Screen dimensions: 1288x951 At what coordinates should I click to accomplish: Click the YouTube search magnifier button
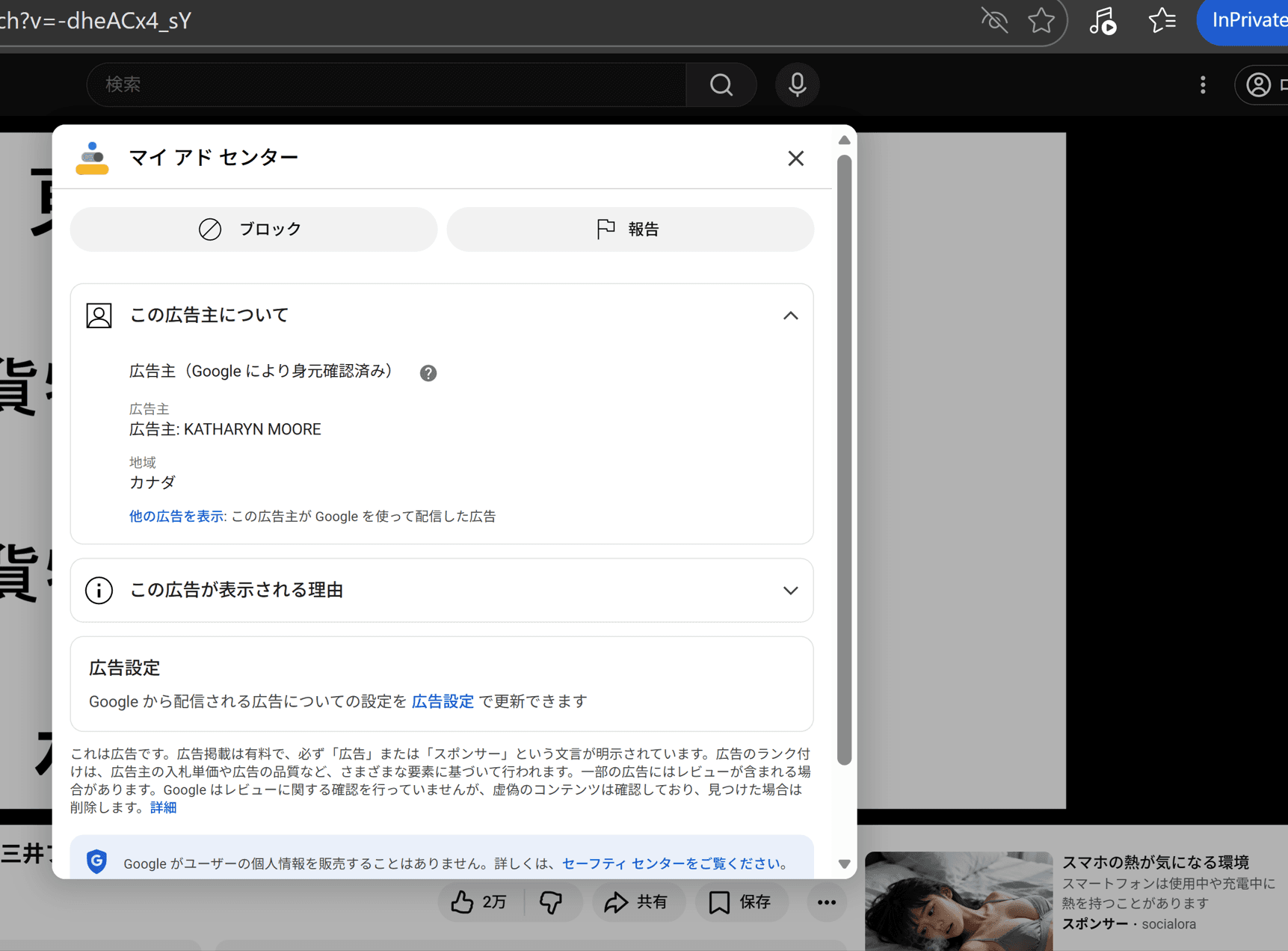point(721,84)
